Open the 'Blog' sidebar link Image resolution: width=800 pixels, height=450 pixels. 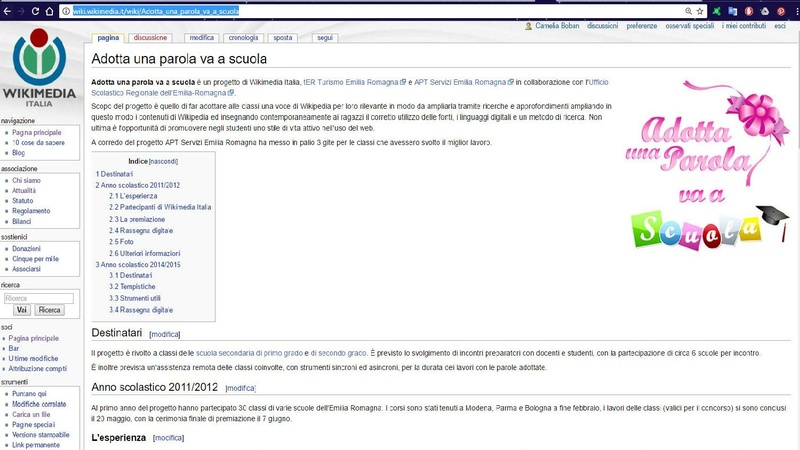18,153
